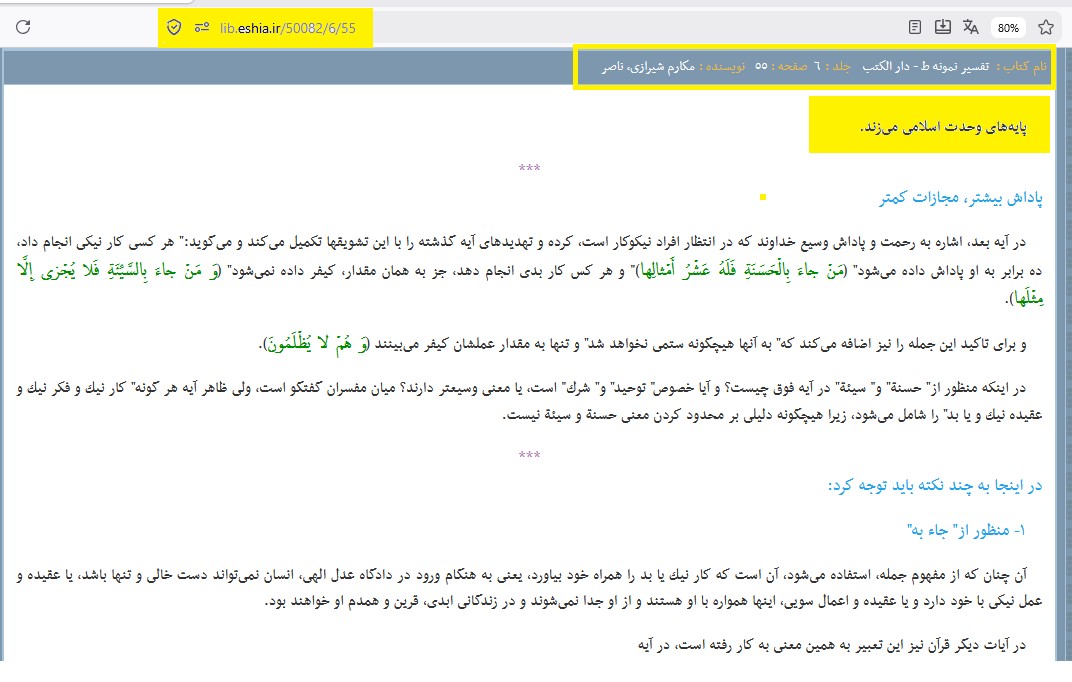Click green verse وَ هُمْ لا یُظْلَمُونَ
This screenshot has height=682, width=1072.
[x=317, y=343]
